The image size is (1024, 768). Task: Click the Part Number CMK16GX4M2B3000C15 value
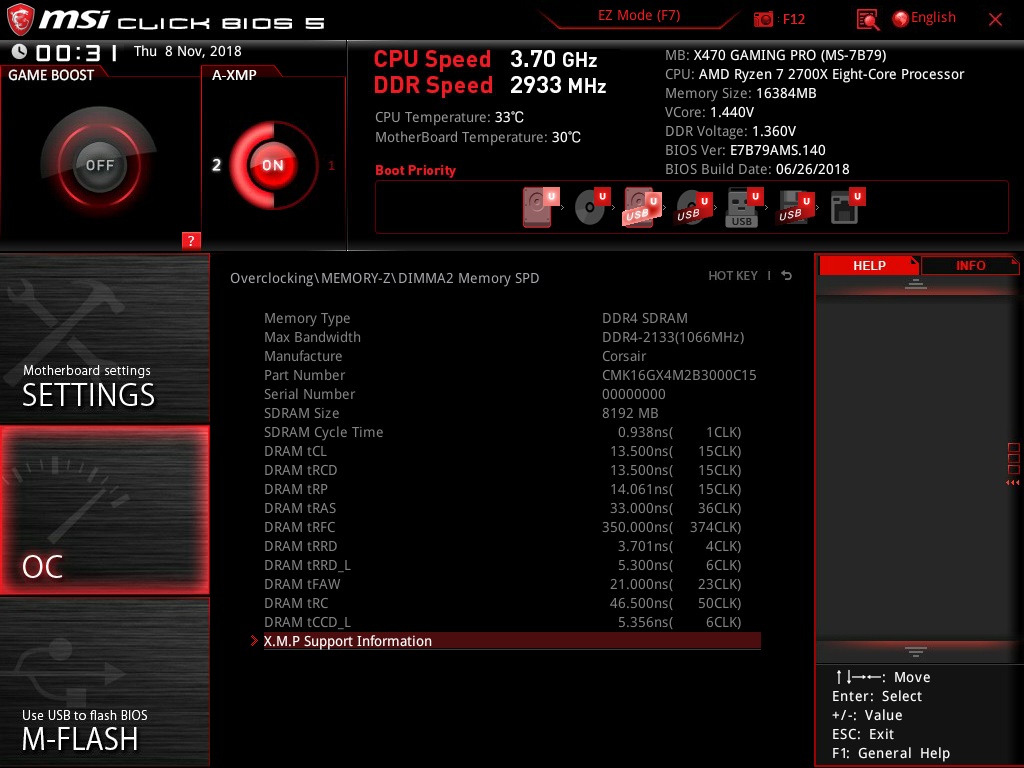pos(679,375)
